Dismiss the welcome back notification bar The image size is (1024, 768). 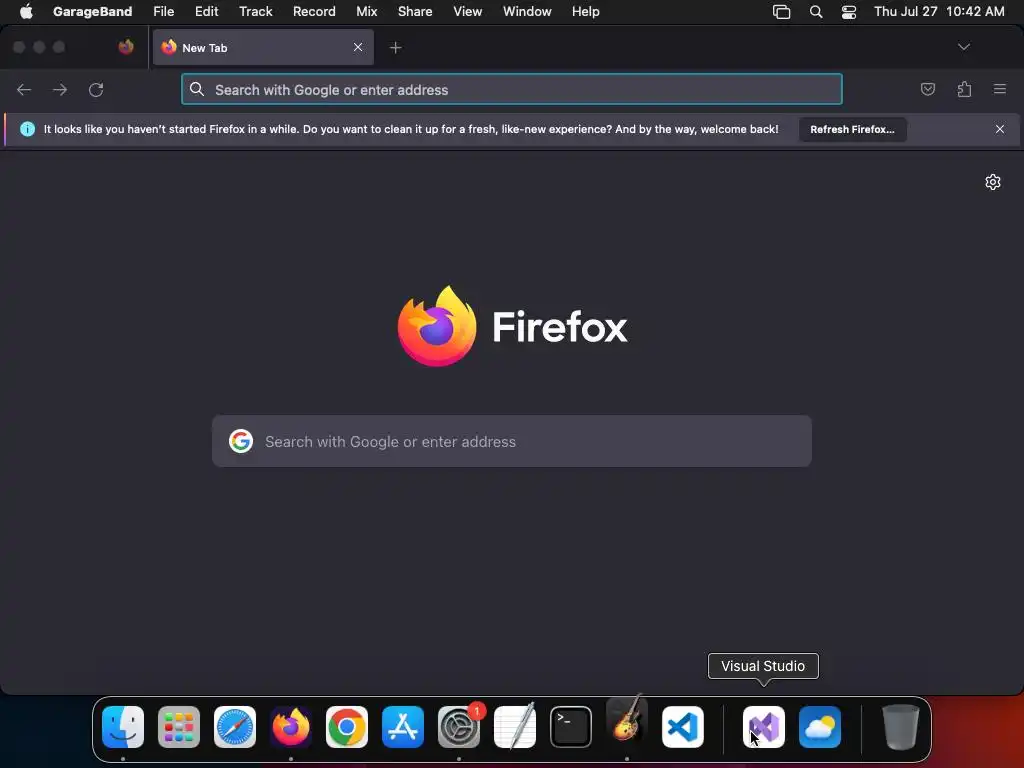(1000, 129)
